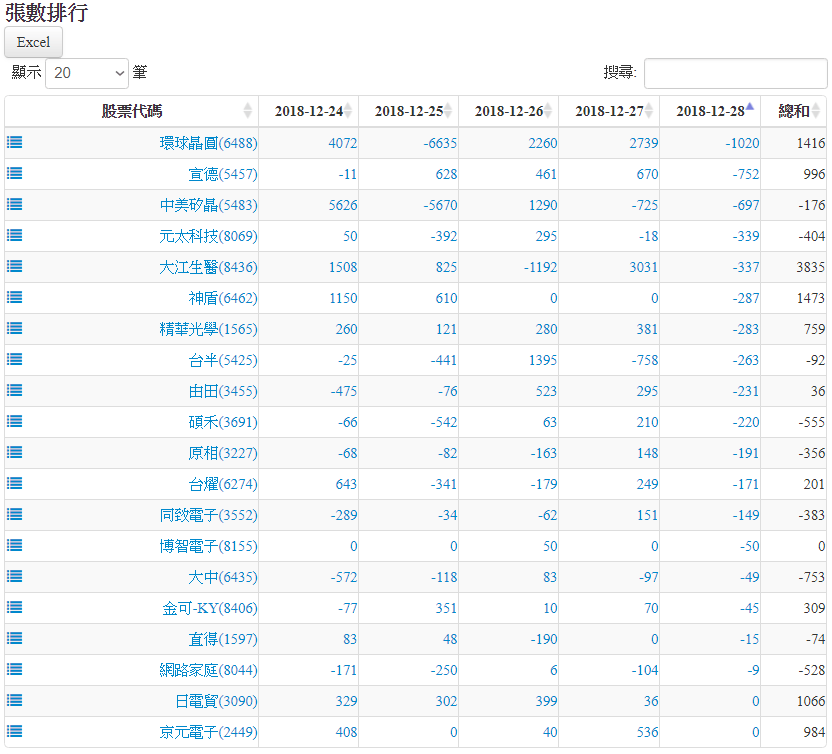Open the list icon for 博智電子(8155)
The width and height of the screenshot is (832, 754).
[x=15, y=545]
